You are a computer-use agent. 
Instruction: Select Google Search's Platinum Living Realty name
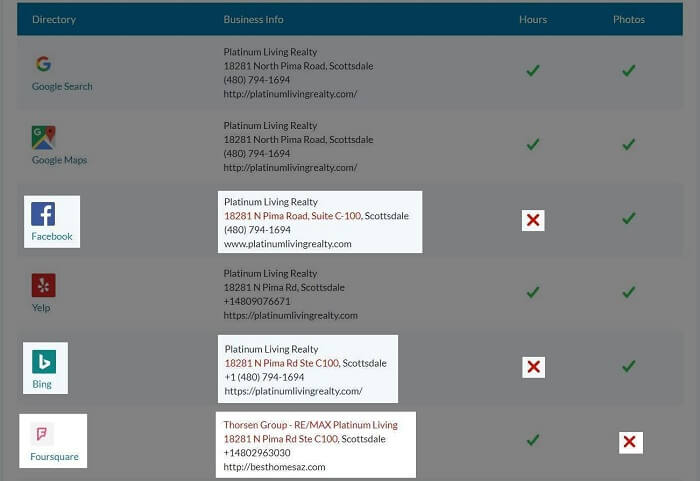click(270, 52)
